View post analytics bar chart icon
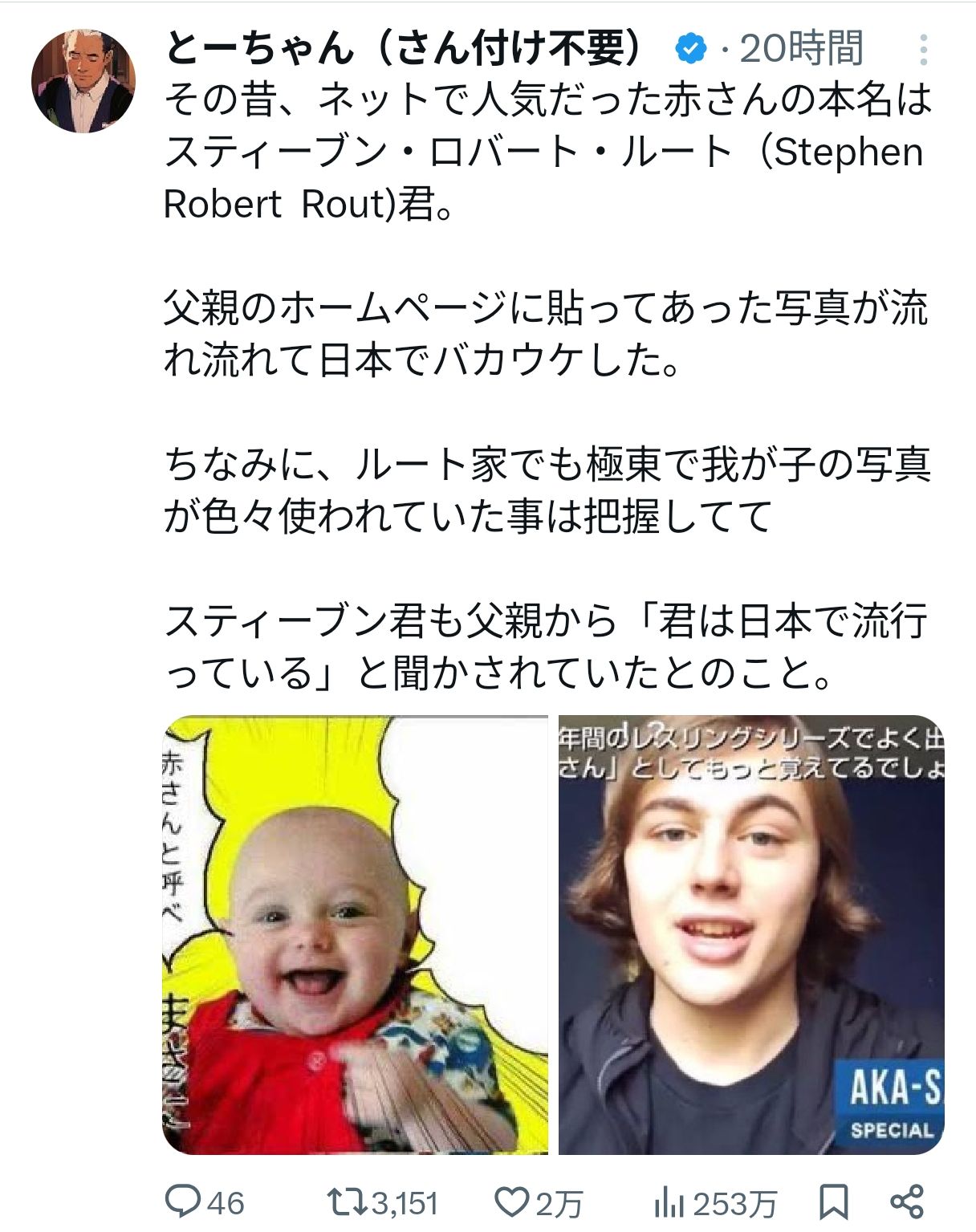This screenshot has width=976, height=1232. click(x=669, y=1202)
